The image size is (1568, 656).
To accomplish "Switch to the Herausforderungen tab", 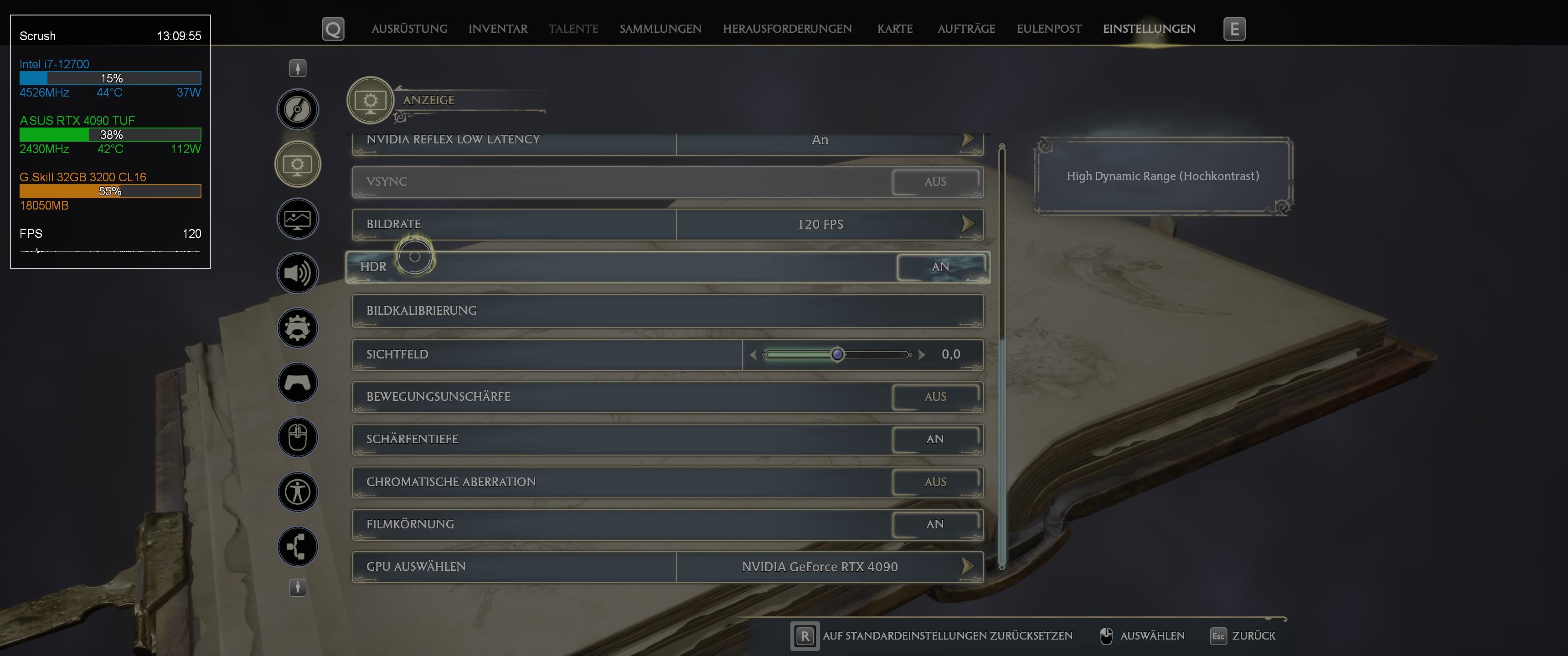I will 787,29.
